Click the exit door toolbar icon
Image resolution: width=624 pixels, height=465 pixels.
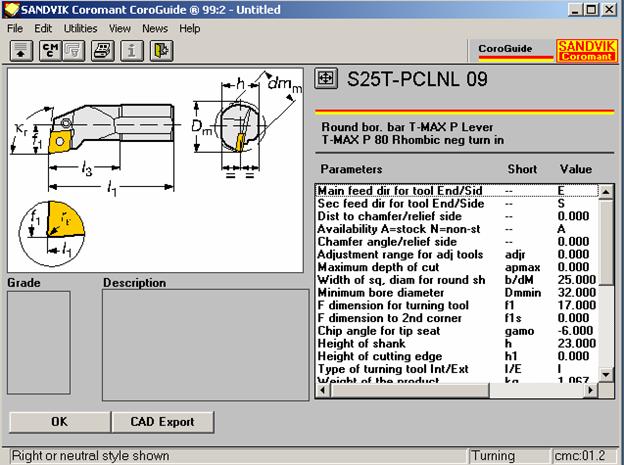[x=161, y=51]
